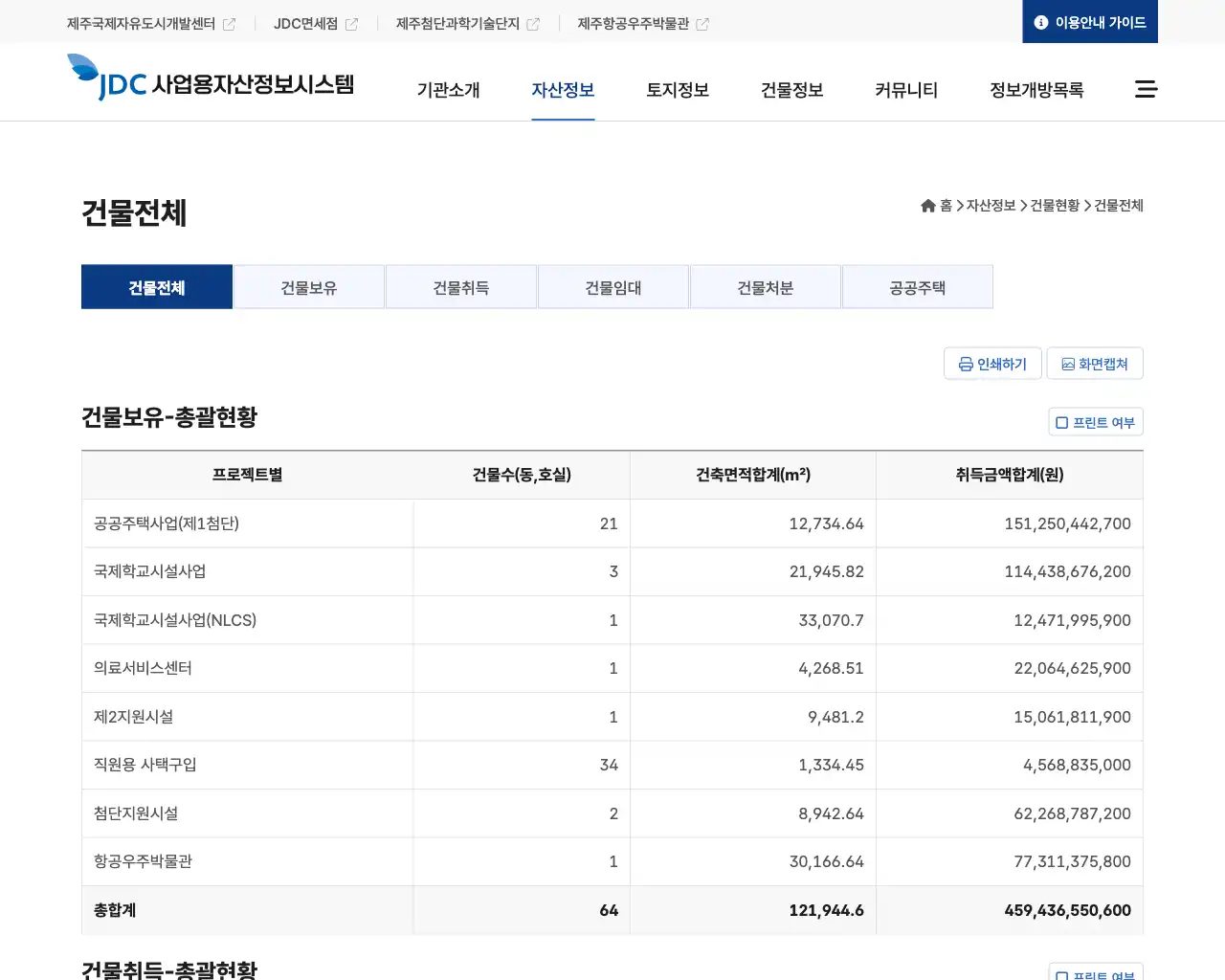Click external link icon beside 제주국제자유도시개발센터
The width and height of the screenshot is (1225, 980).
pos(229,24)
